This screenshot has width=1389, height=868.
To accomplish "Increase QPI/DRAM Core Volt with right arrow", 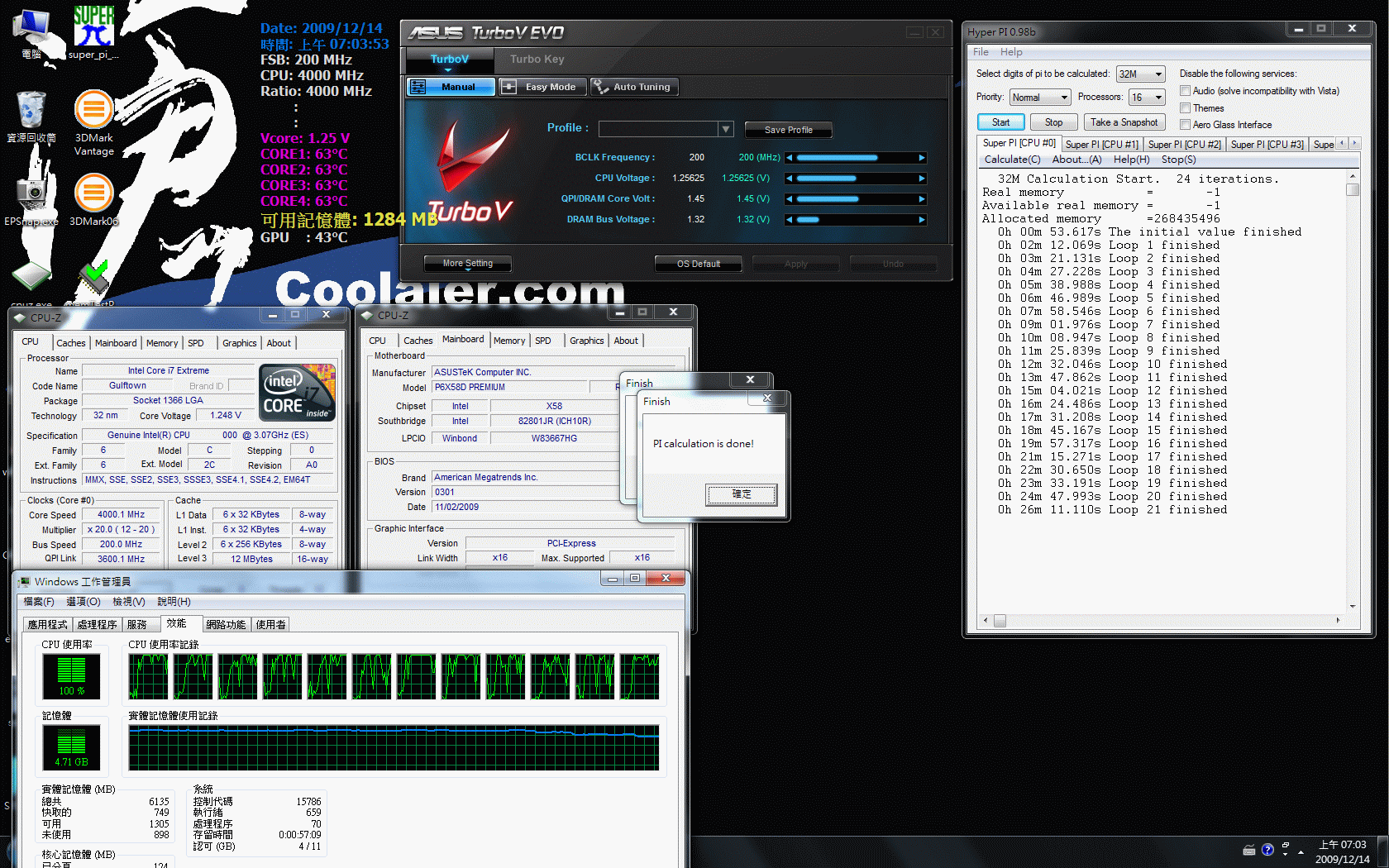I will pyautogui.click(x=922, y=199).
